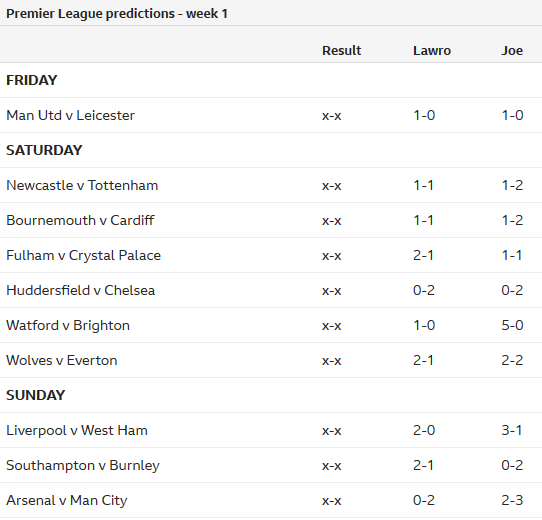Image resolution: width=542 pixels, height=520 pixels.
Task: Select the Newcastle v Tottenham row
Action: click(x=271, y=185)
